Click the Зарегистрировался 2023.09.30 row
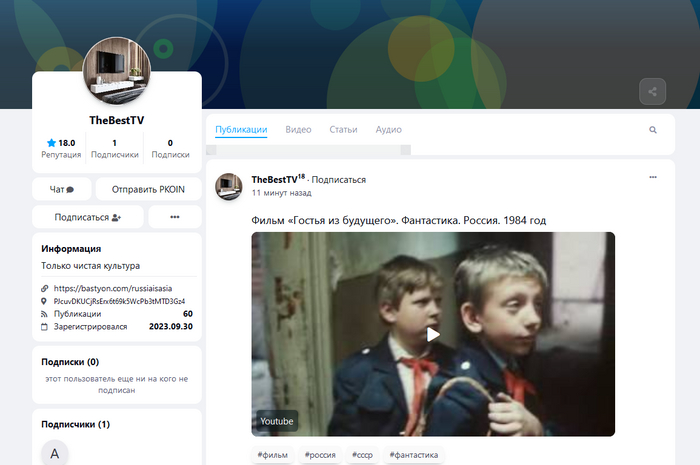Screen dimensions: 700x465 click(117, 327)
